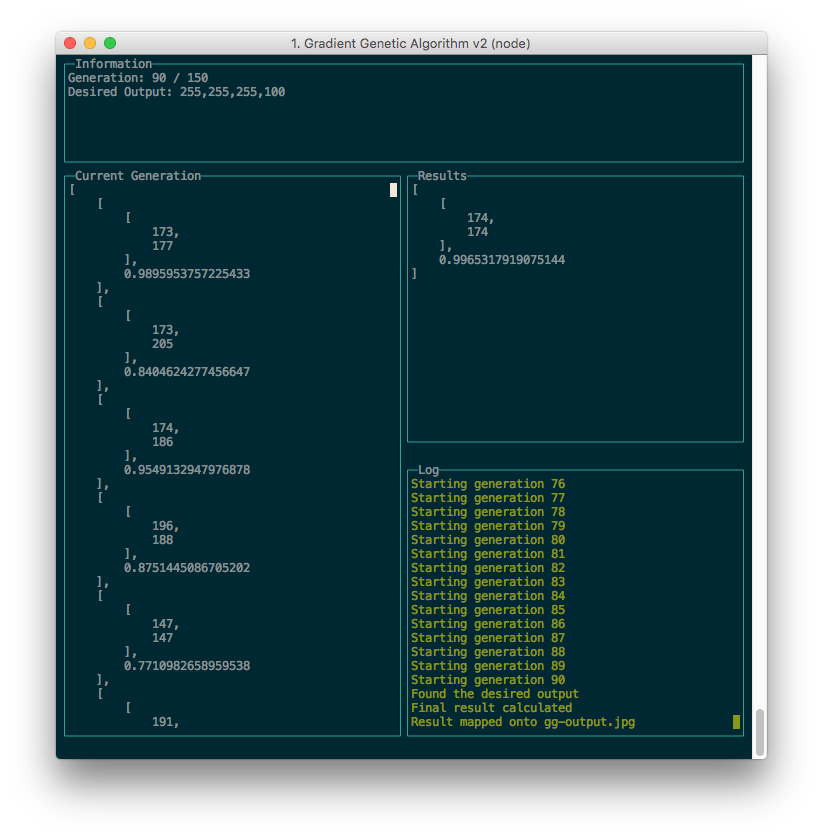Click value 177 in Current Generation

coord(163,246)
